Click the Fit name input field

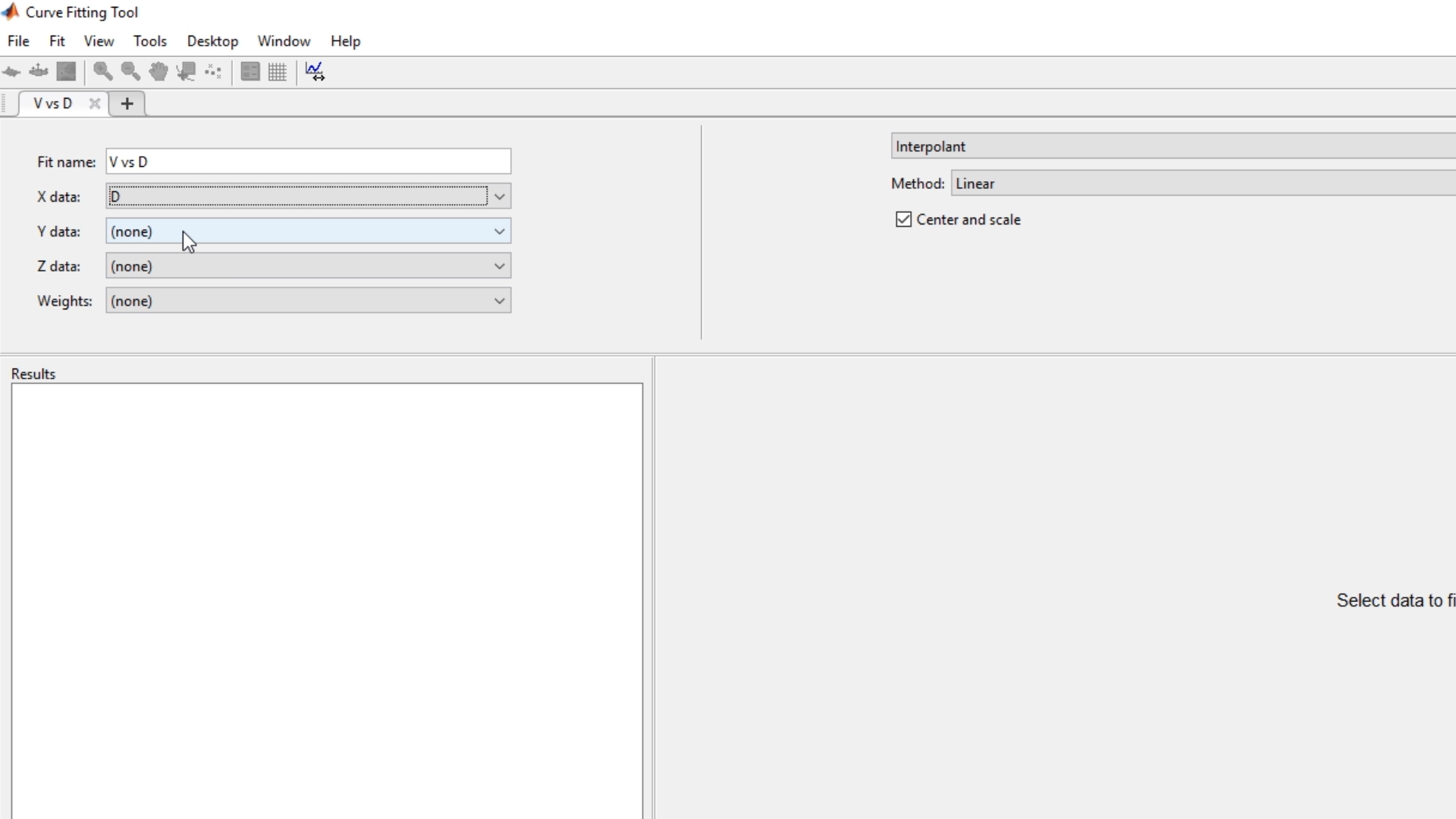tap(308, 162)
